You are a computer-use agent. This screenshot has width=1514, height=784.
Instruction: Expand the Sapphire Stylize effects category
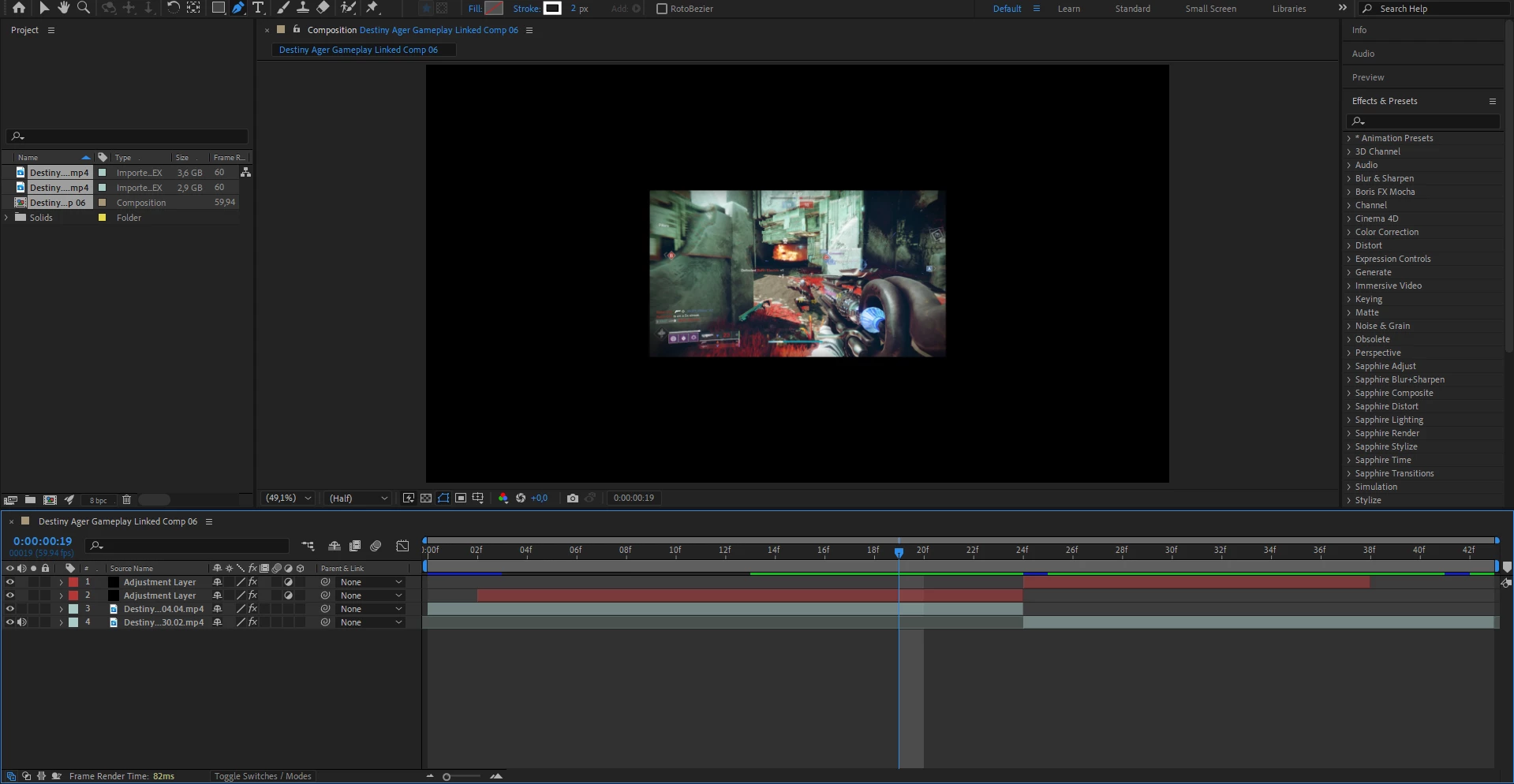(x=1349, y=446)
